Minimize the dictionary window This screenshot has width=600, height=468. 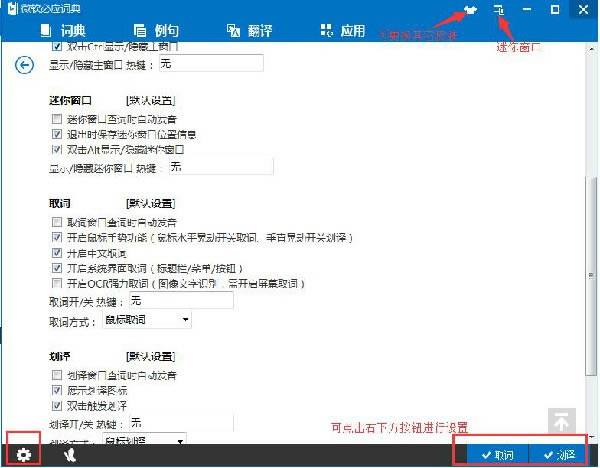(527, 9)
